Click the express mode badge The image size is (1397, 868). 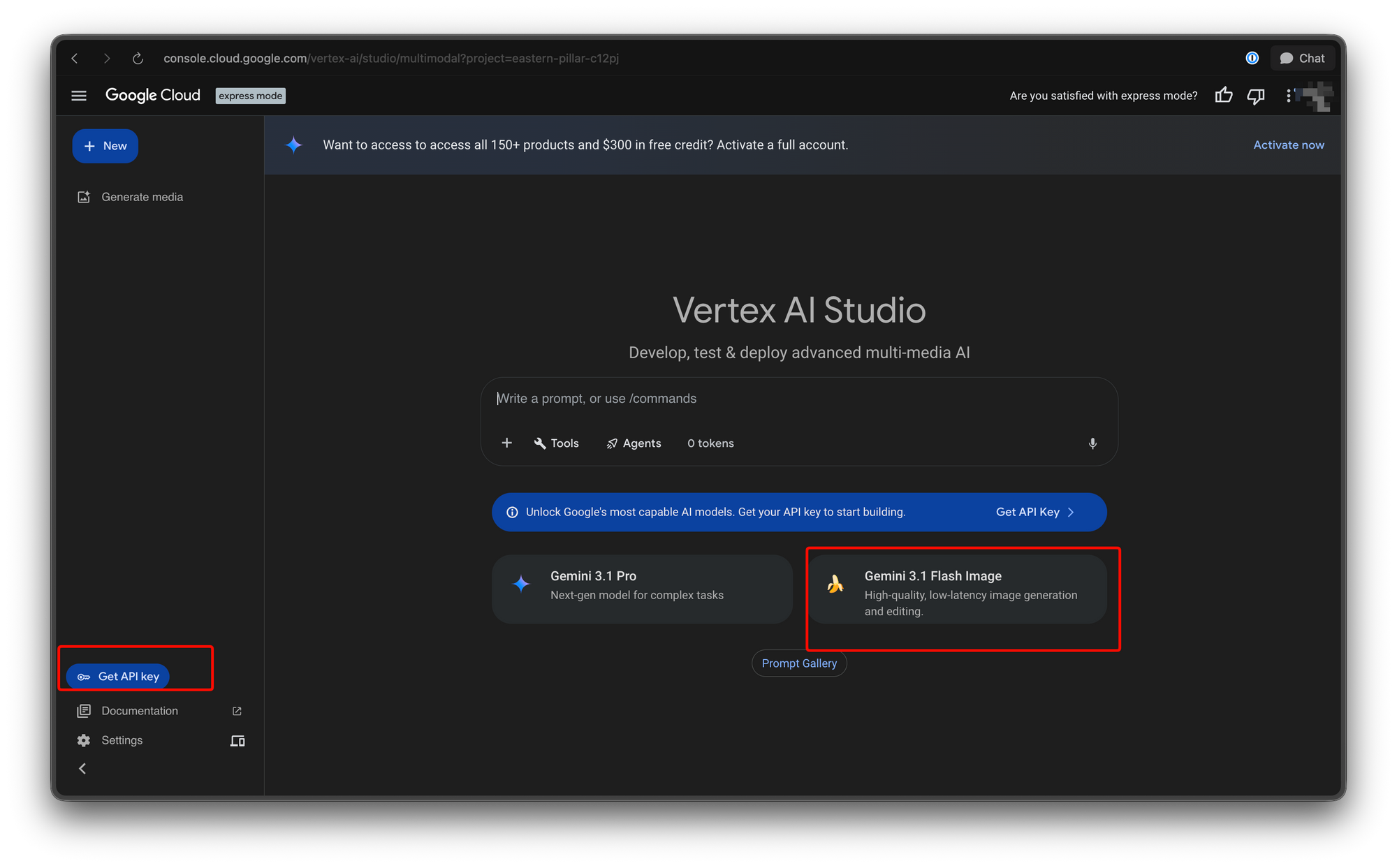pyautogui.click(x=250, y=96)
